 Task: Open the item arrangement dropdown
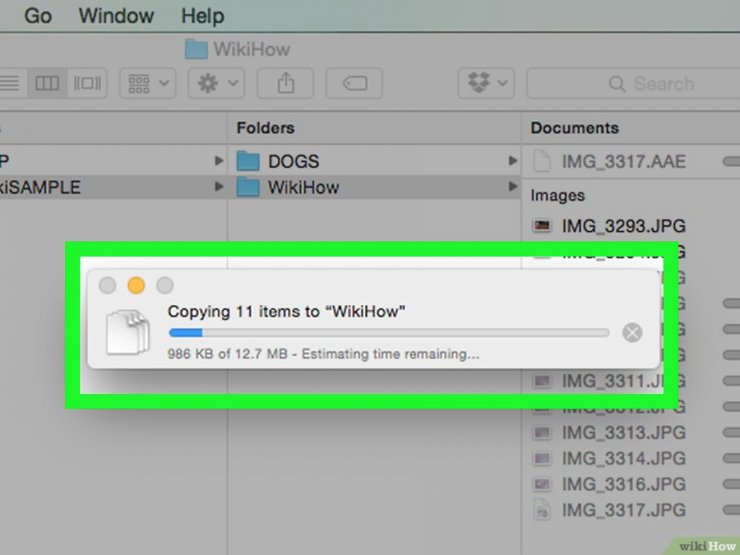[148, 84]
